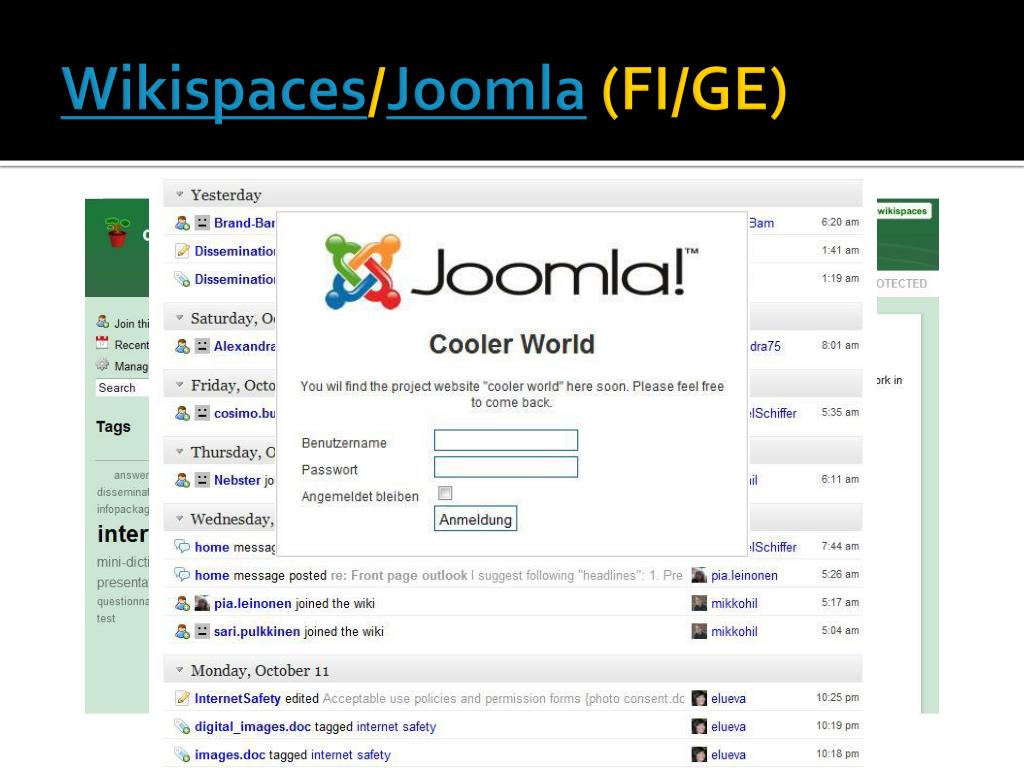The image size is (1024, 768).
Task: Click the wikispaces badge top right
Action: 903,211
